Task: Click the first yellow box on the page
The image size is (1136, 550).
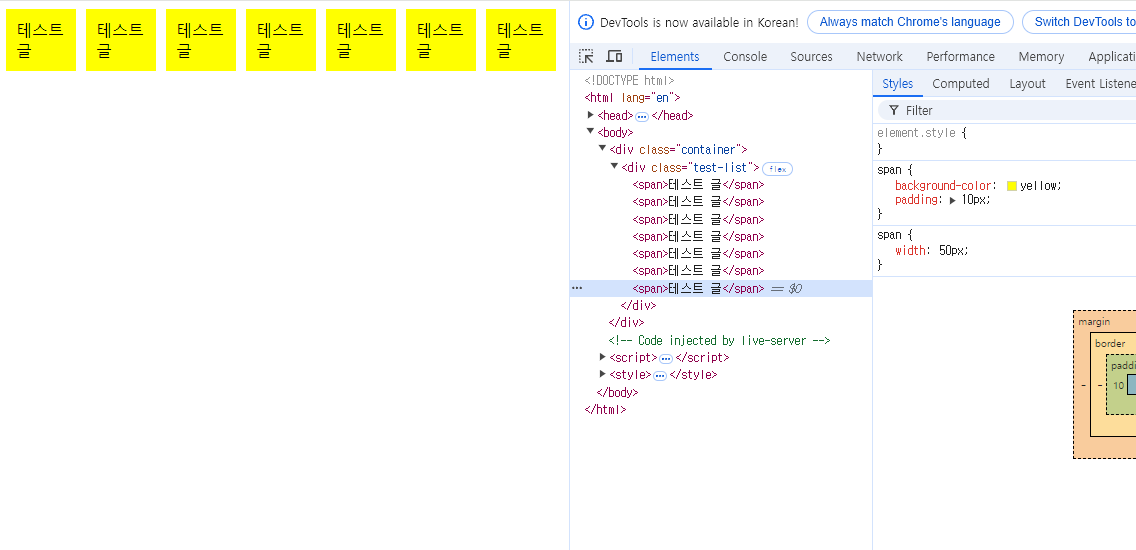Action: pyautogui.click(x=41, y=40)
